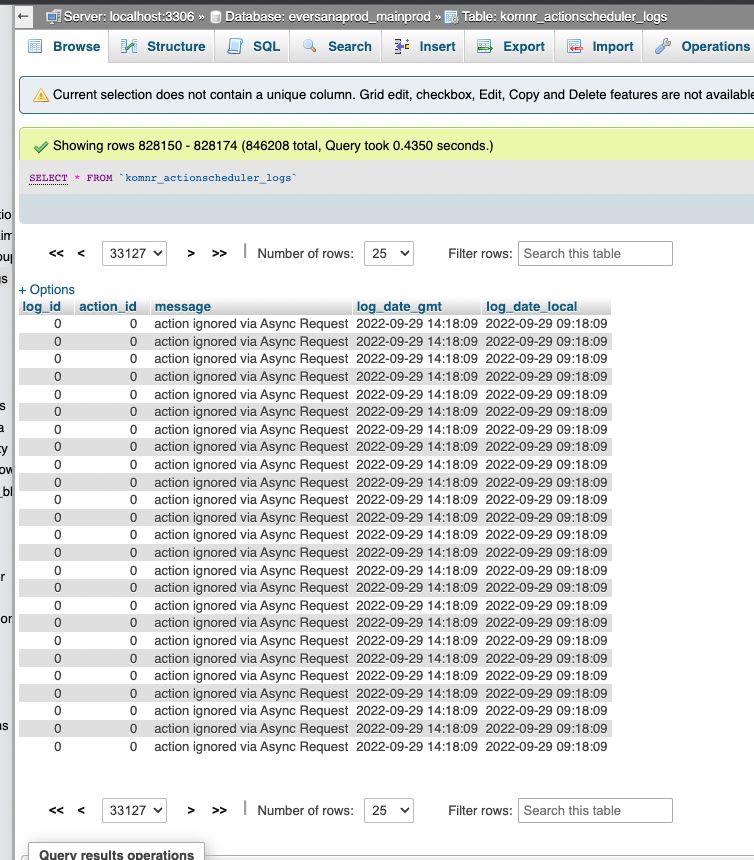Click `komnr_actionscheduler_logs` table name in query

click(x=208, y=178)
